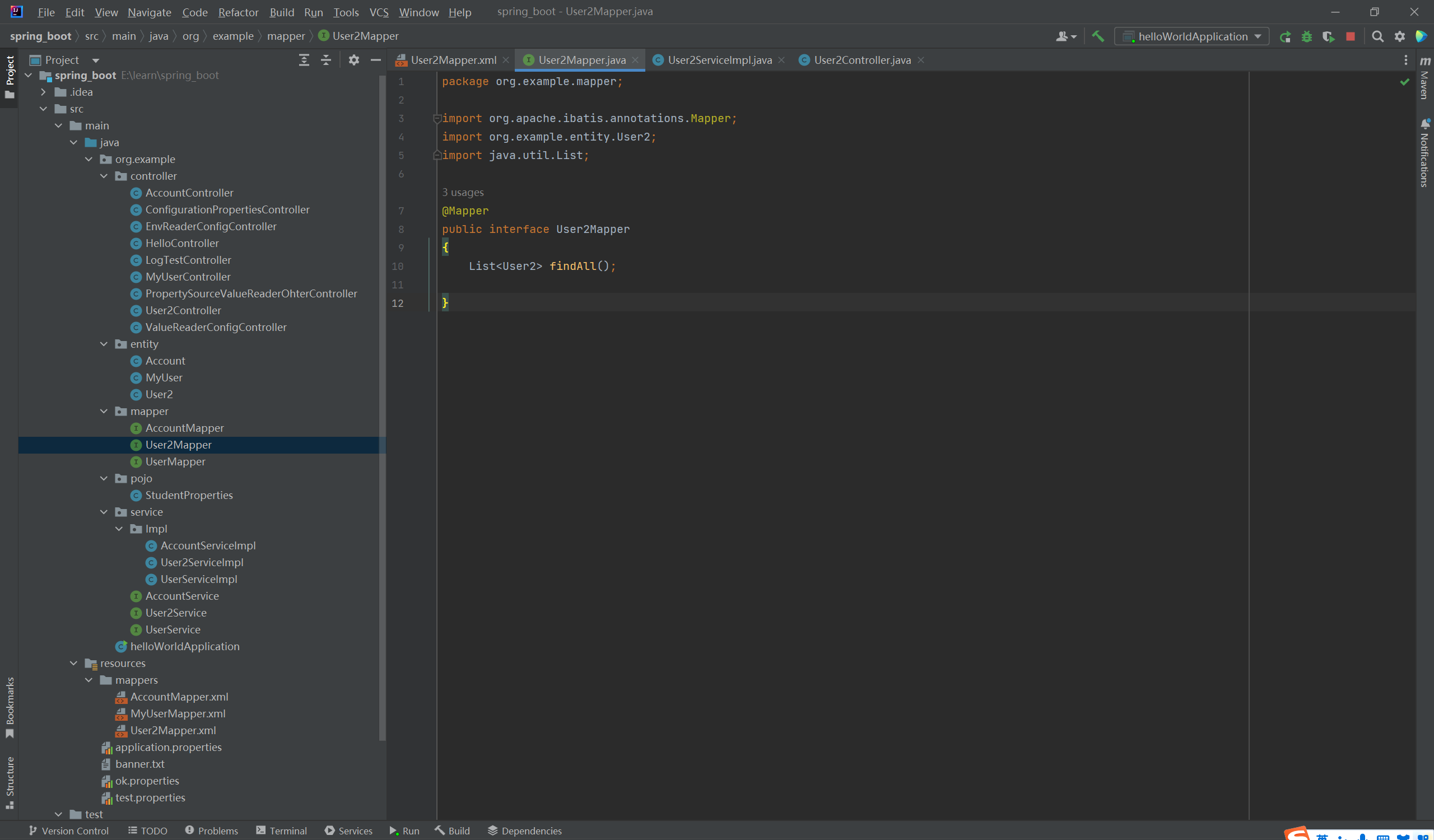Switch to User2ServiceImpl.java tab

[719, 60]
